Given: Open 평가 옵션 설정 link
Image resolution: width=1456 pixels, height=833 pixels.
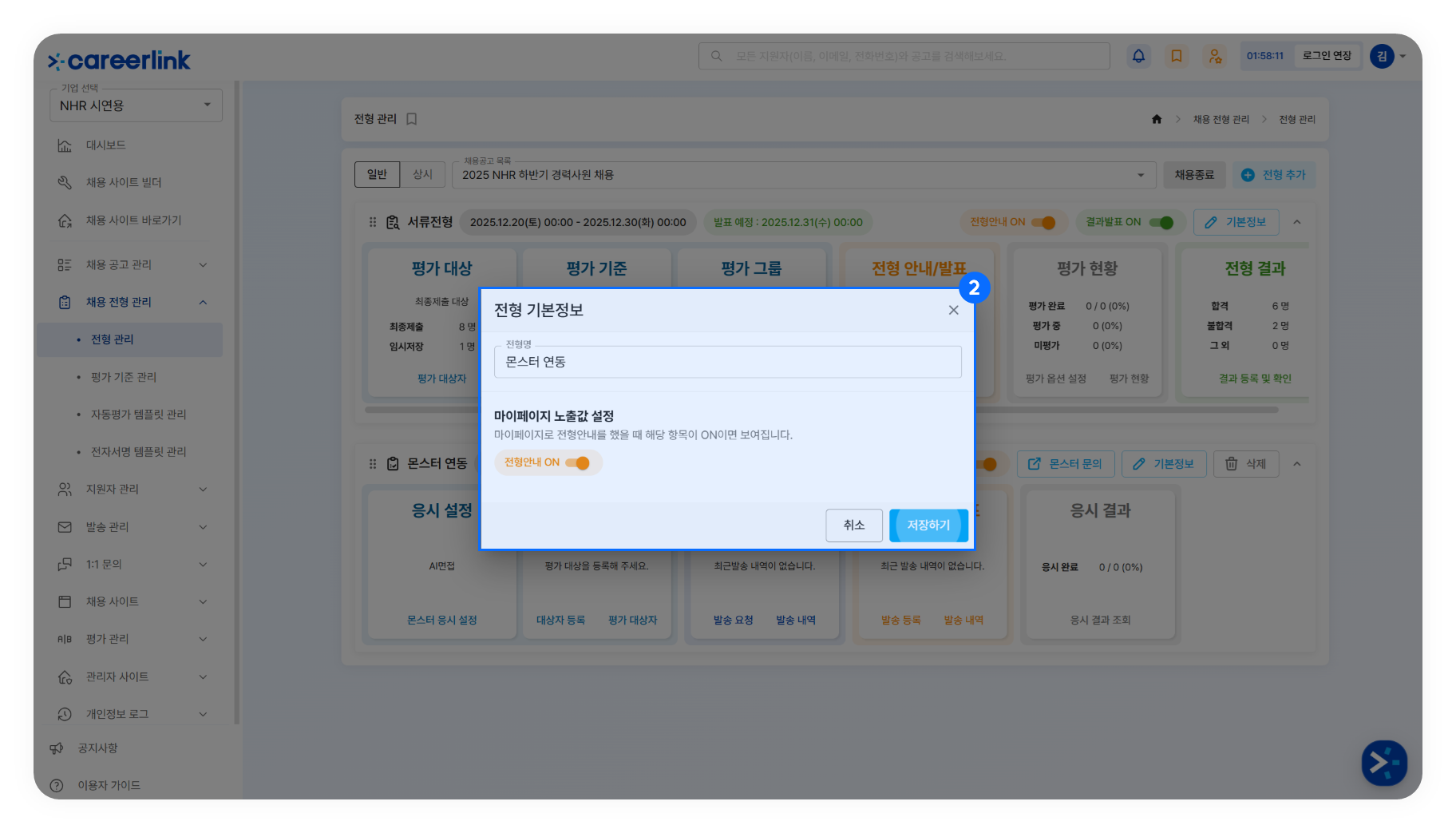Looking at the screenshot, I should point(1056,379).
